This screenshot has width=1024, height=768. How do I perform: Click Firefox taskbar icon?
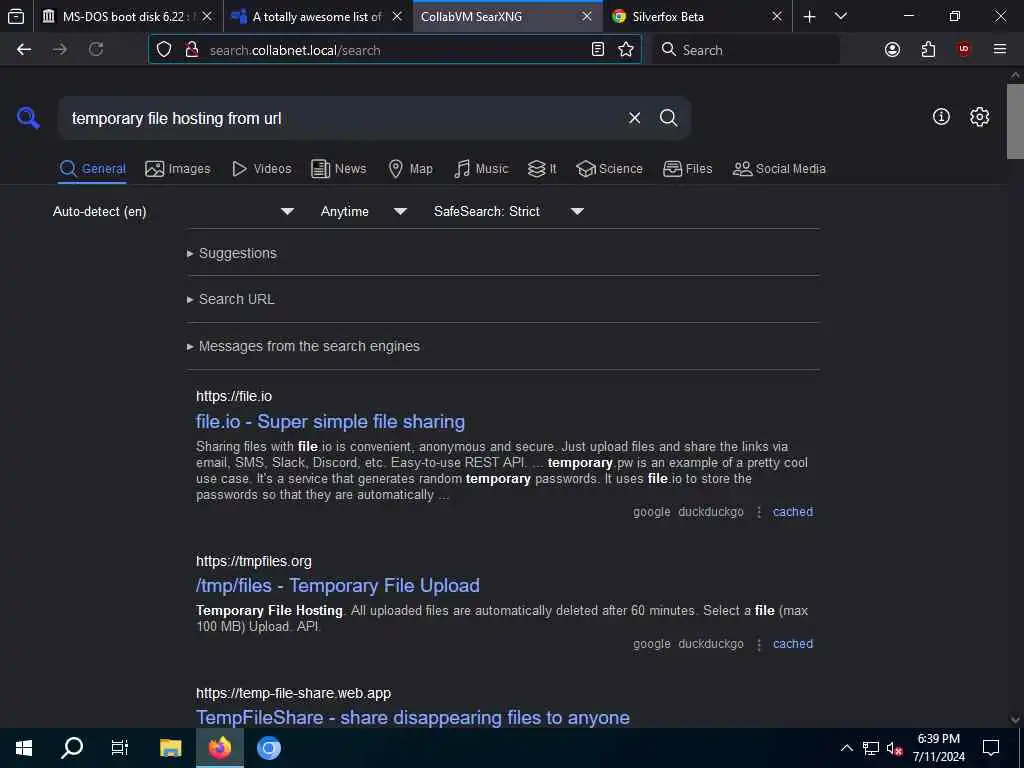[x=220, y=748]
